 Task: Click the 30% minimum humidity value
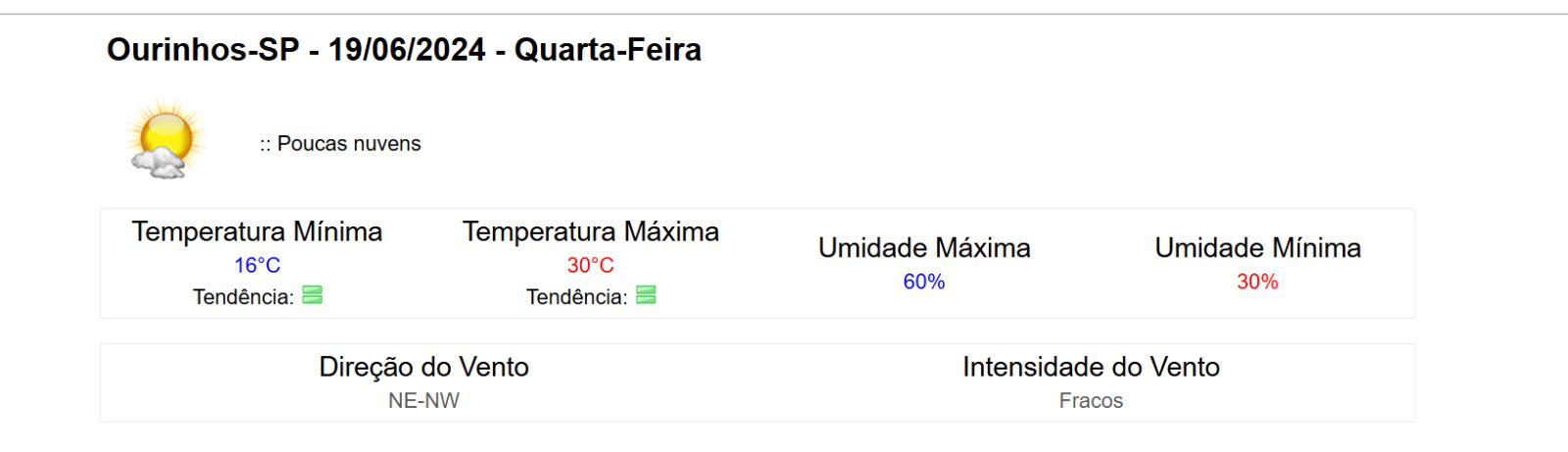[x=1257, y=281]
